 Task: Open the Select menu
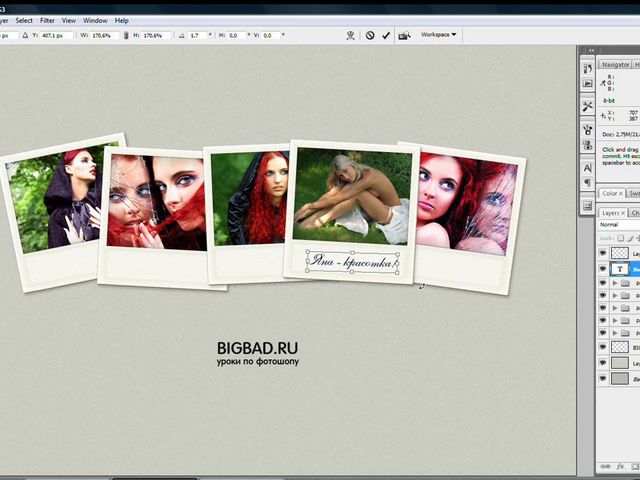24,20
